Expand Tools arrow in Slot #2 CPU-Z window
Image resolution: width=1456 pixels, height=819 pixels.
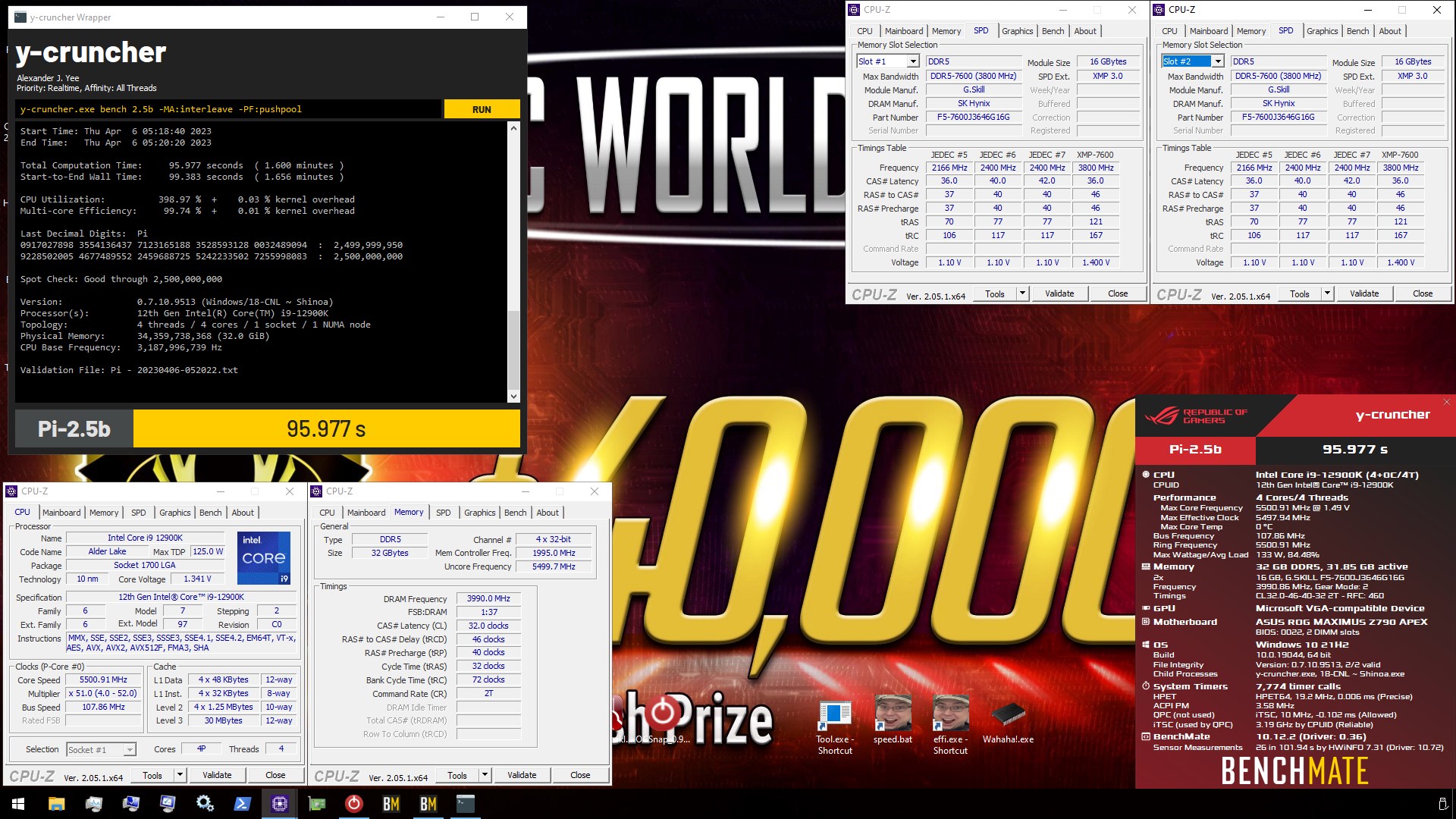[1327, 293]
